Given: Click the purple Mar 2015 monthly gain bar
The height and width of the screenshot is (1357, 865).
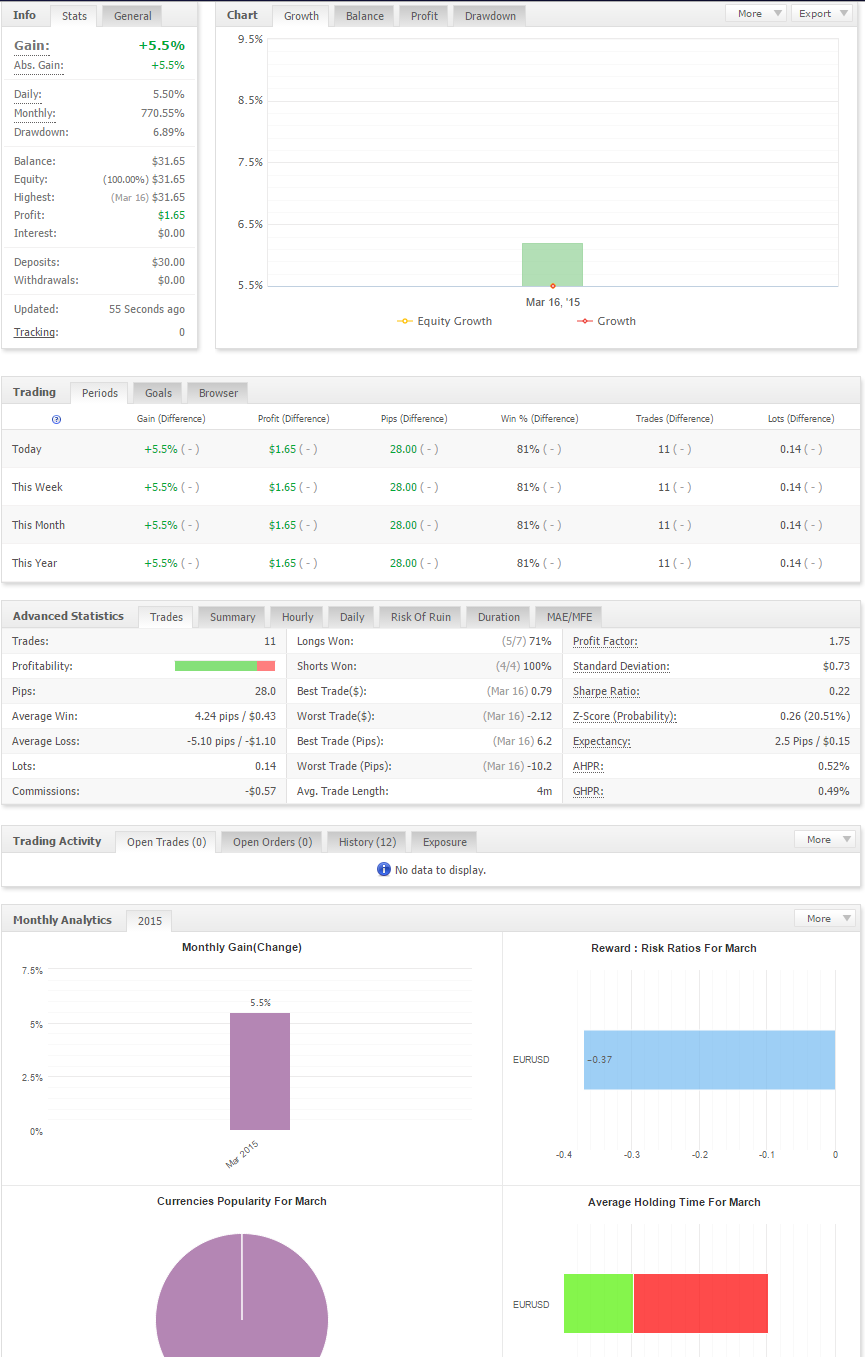Looking at the screenshot, I should click(260, 1071).
